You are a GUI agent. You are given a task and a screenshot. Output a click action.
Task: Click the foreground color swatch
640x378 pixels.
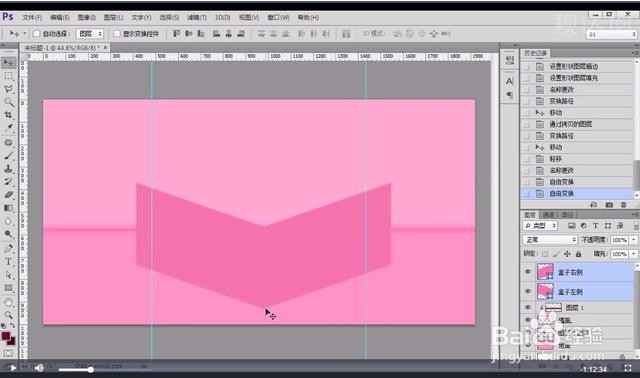coord(6,336)
